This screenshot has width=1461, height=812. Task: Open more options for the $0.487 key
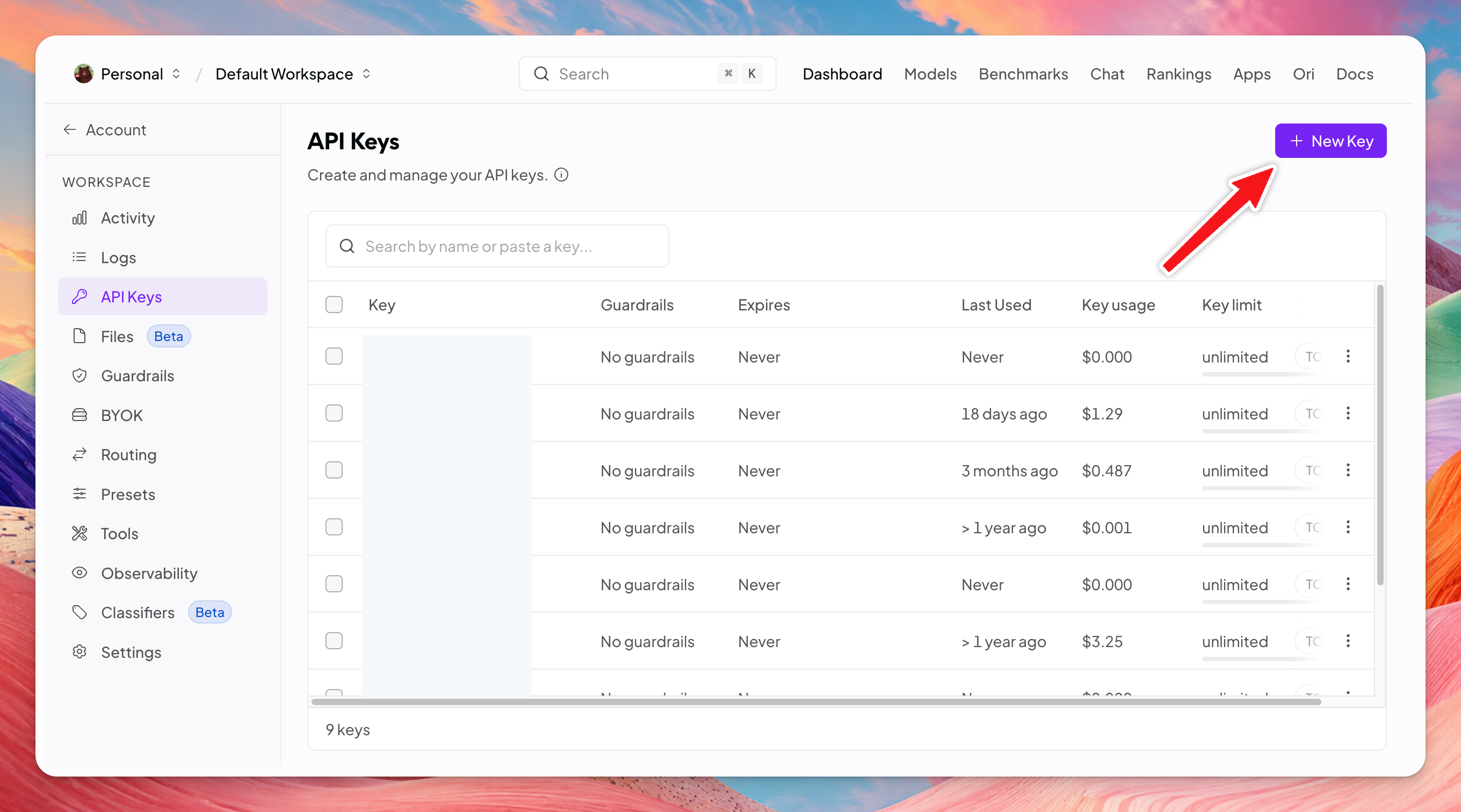click(x=1348, y=470)
